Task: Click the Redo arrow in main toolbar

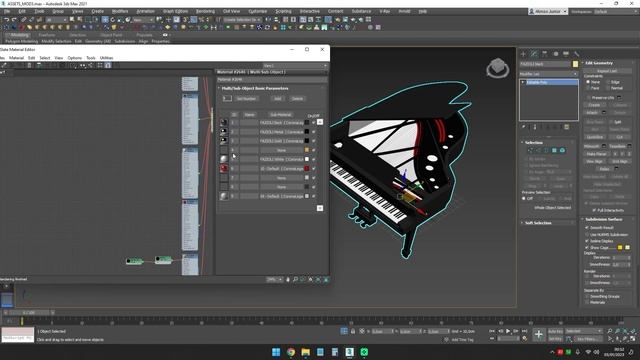Action: pyautogui.click(x=14, y=20)
